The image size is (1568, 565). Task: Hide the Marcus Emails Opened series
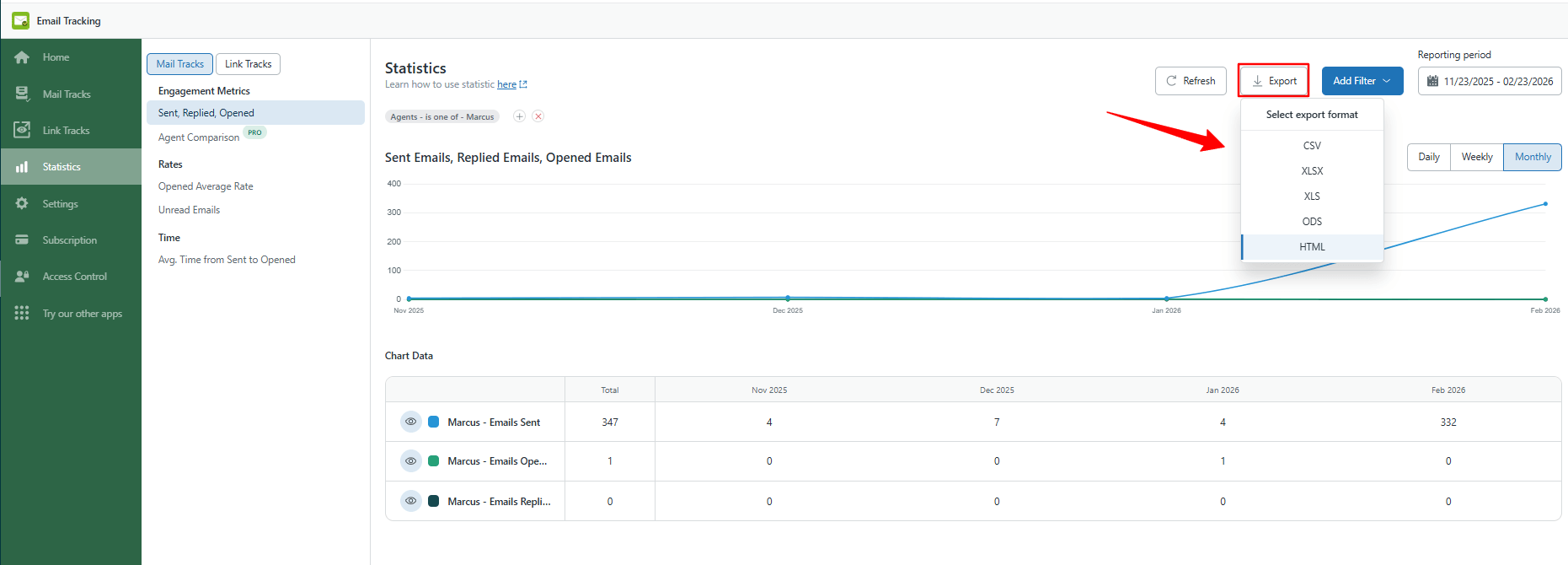[410, 461]
